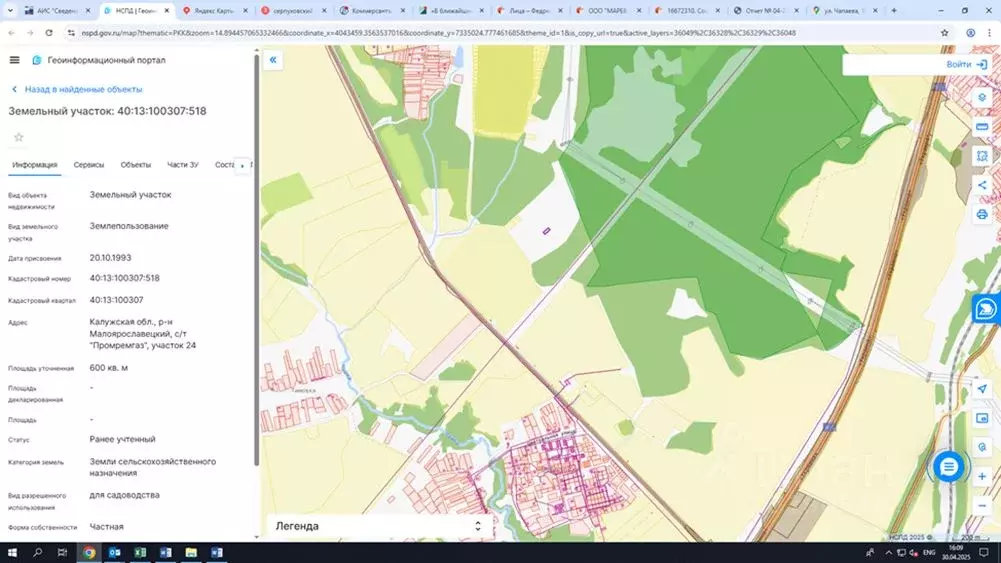The image size is (1001, 563).
Task: Open the round chat support button
Action: 949,467
